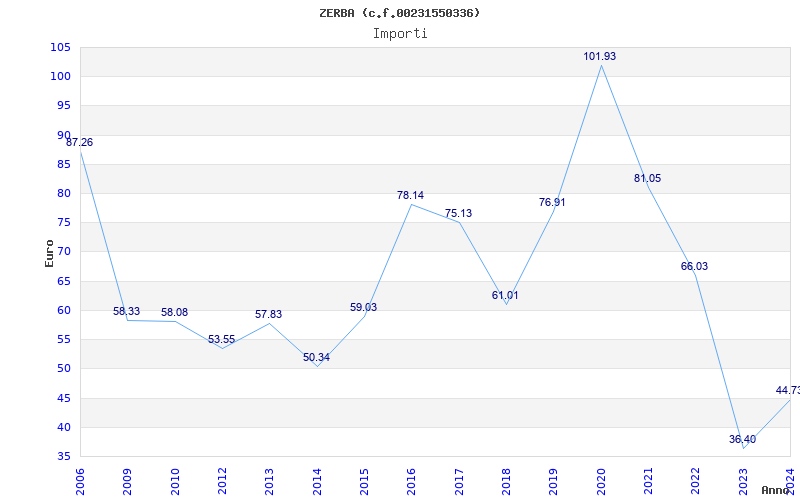Select the 59.03 data point label

363,307
